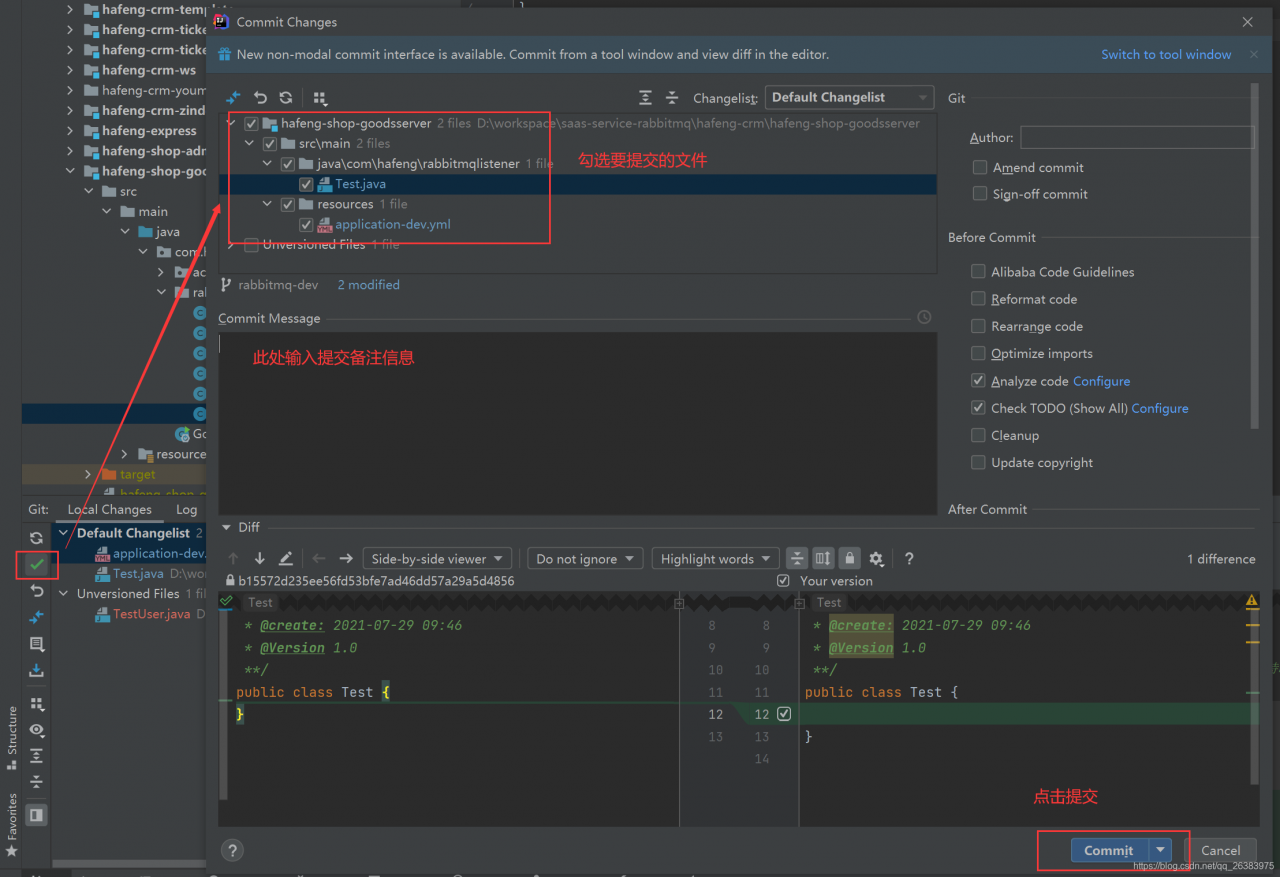Toggle the lock read-only icon in Diff toolbar
The image size is (1280, 877).
849,559
